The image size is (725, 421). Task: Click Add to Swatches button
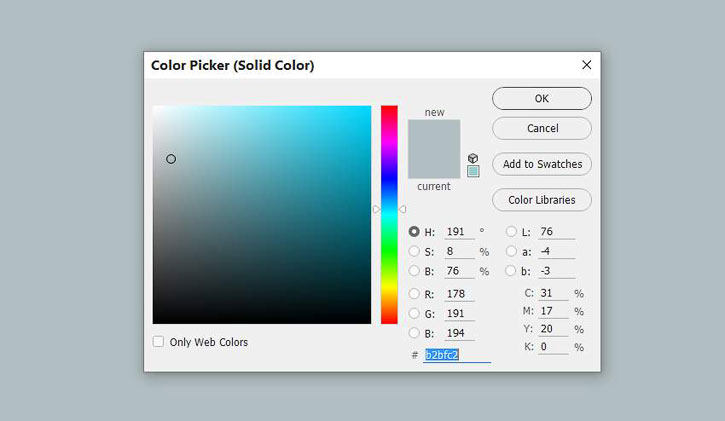541,164
